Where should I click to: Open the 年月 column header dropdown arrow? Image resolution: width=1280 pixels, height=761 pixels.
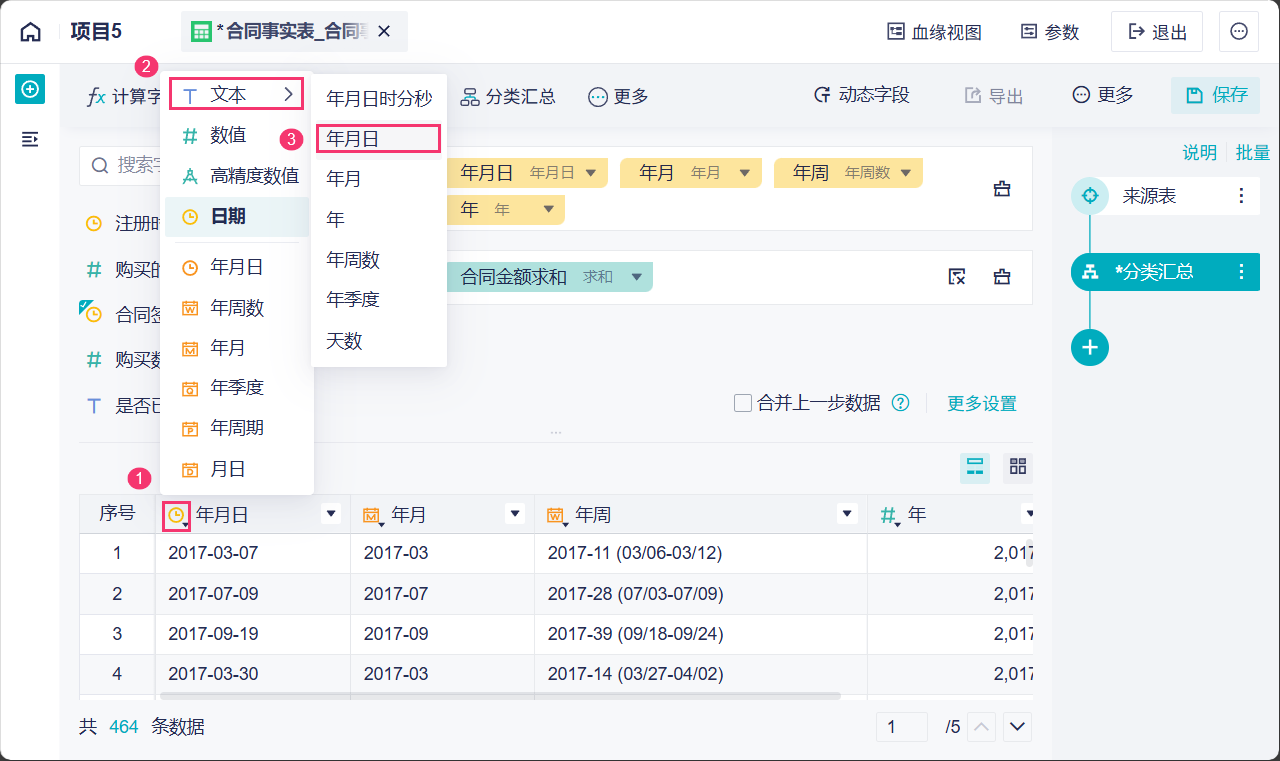coord(515,514)
